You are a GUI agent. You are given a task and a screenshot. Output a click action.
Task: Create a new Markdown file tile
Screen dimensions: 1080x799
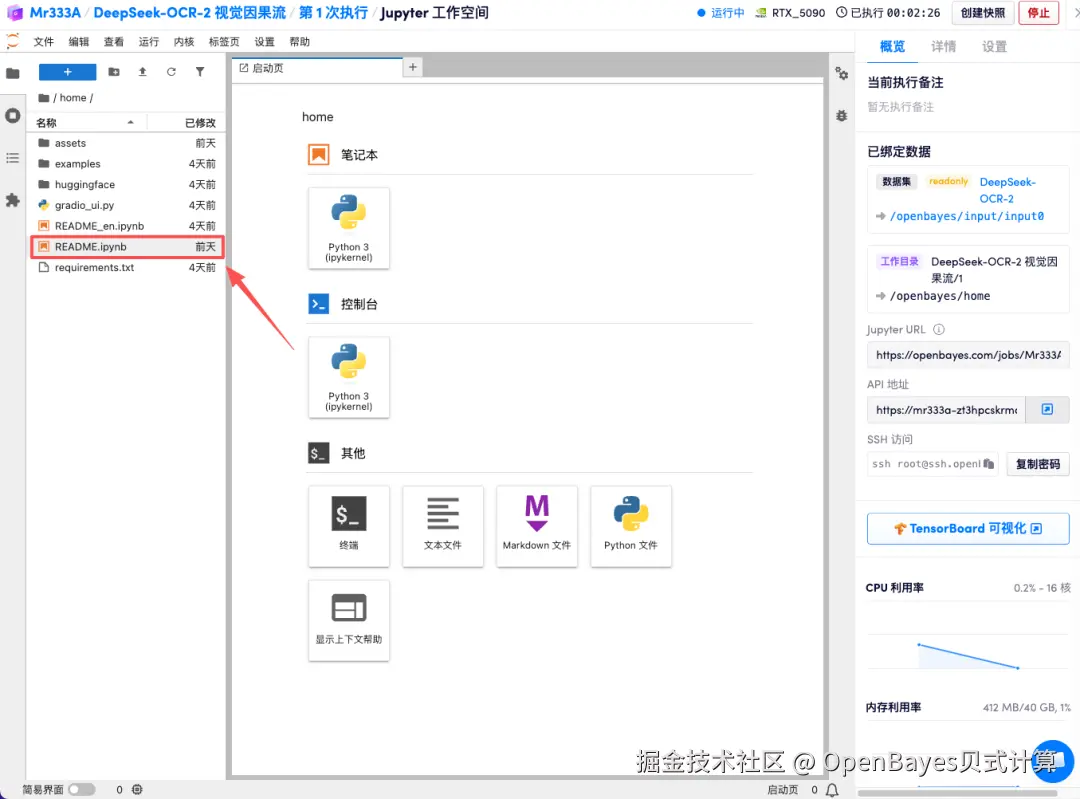click(x=537, y=526)
